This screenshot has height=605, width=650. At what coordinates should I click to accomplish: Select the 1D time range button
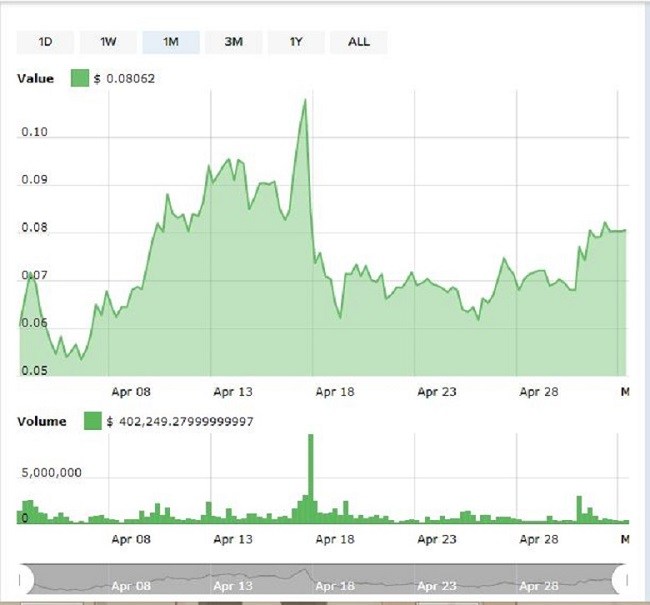point(45,42)
